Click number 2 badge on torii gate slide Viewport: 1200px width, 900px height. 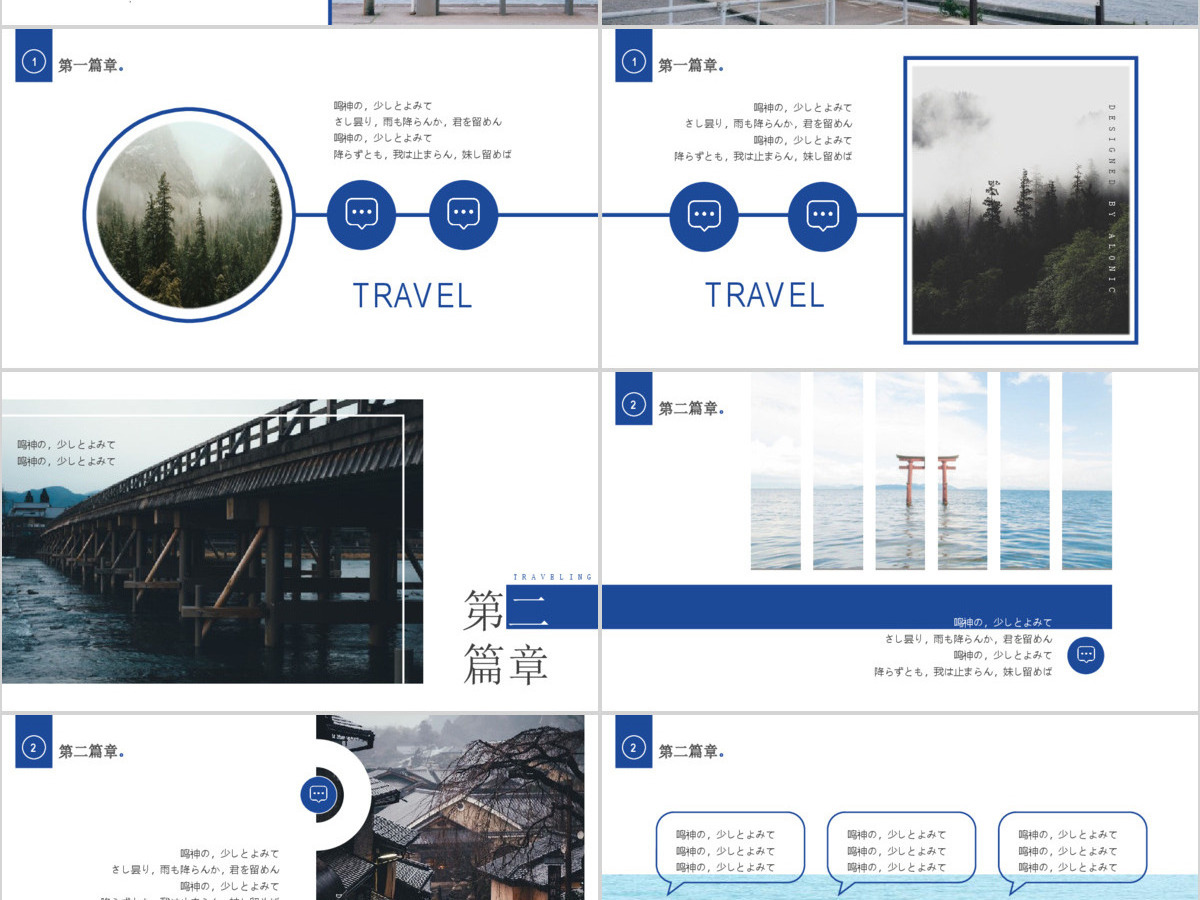(633, 404)
